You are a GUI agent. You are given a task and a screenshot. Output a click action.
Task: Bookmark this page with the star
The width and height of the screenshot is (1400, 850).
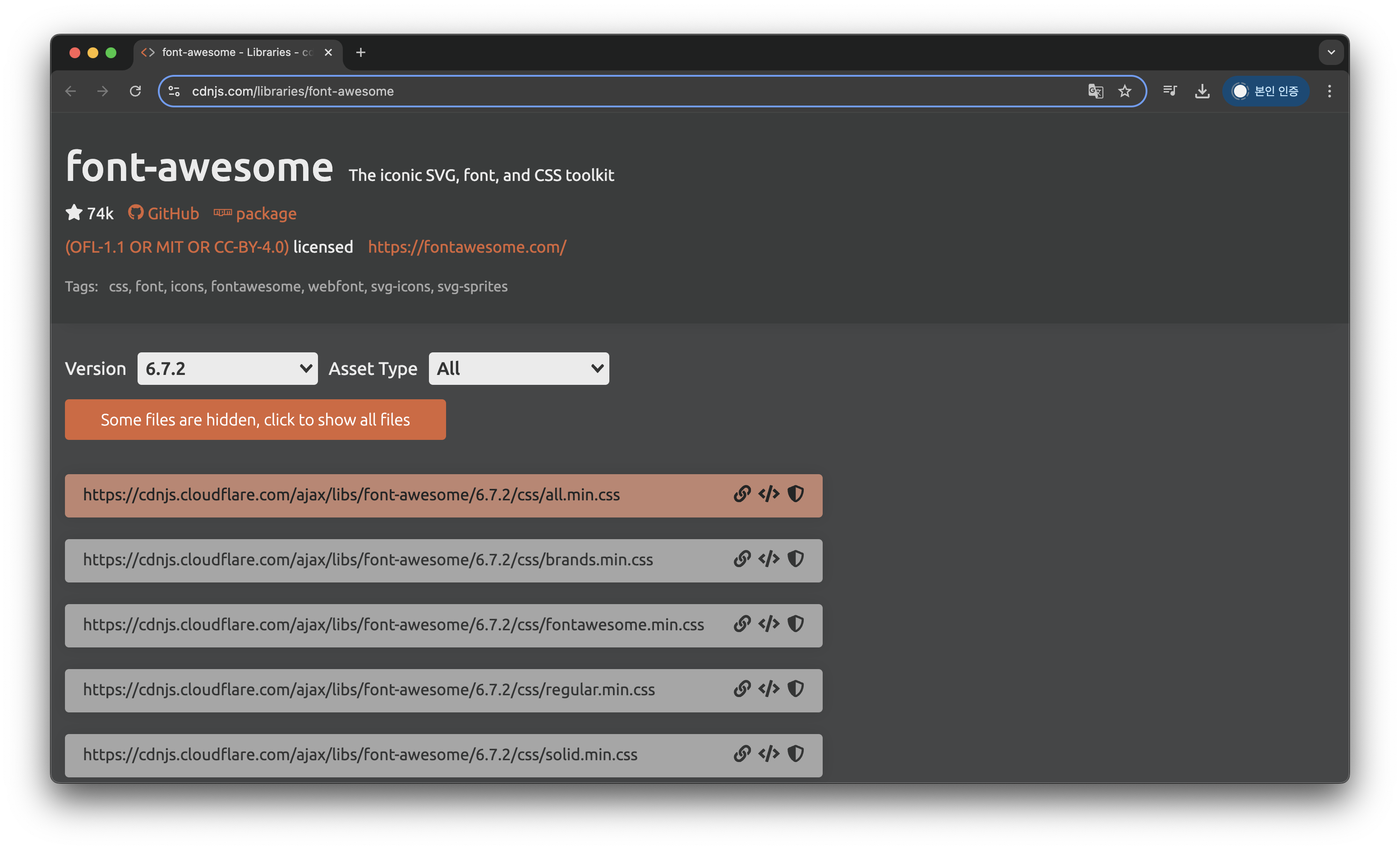[1124, 91]
